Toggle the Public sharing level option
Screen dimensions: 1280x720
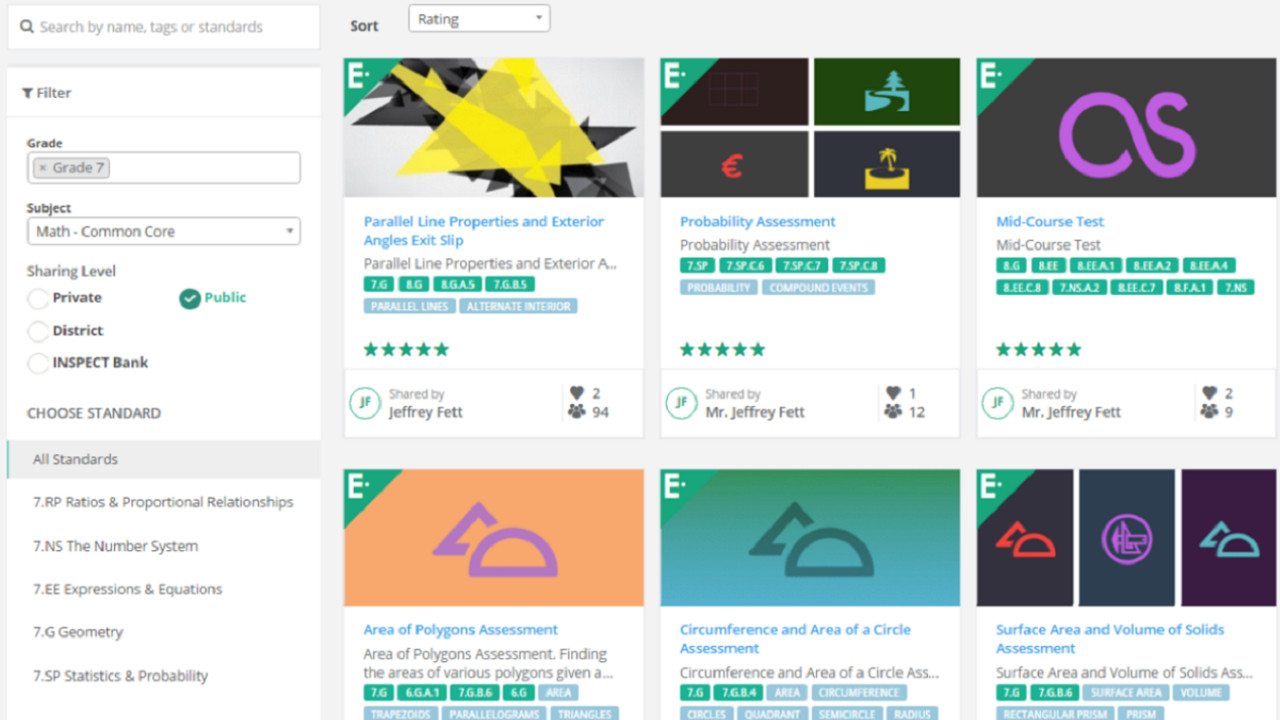190,298
